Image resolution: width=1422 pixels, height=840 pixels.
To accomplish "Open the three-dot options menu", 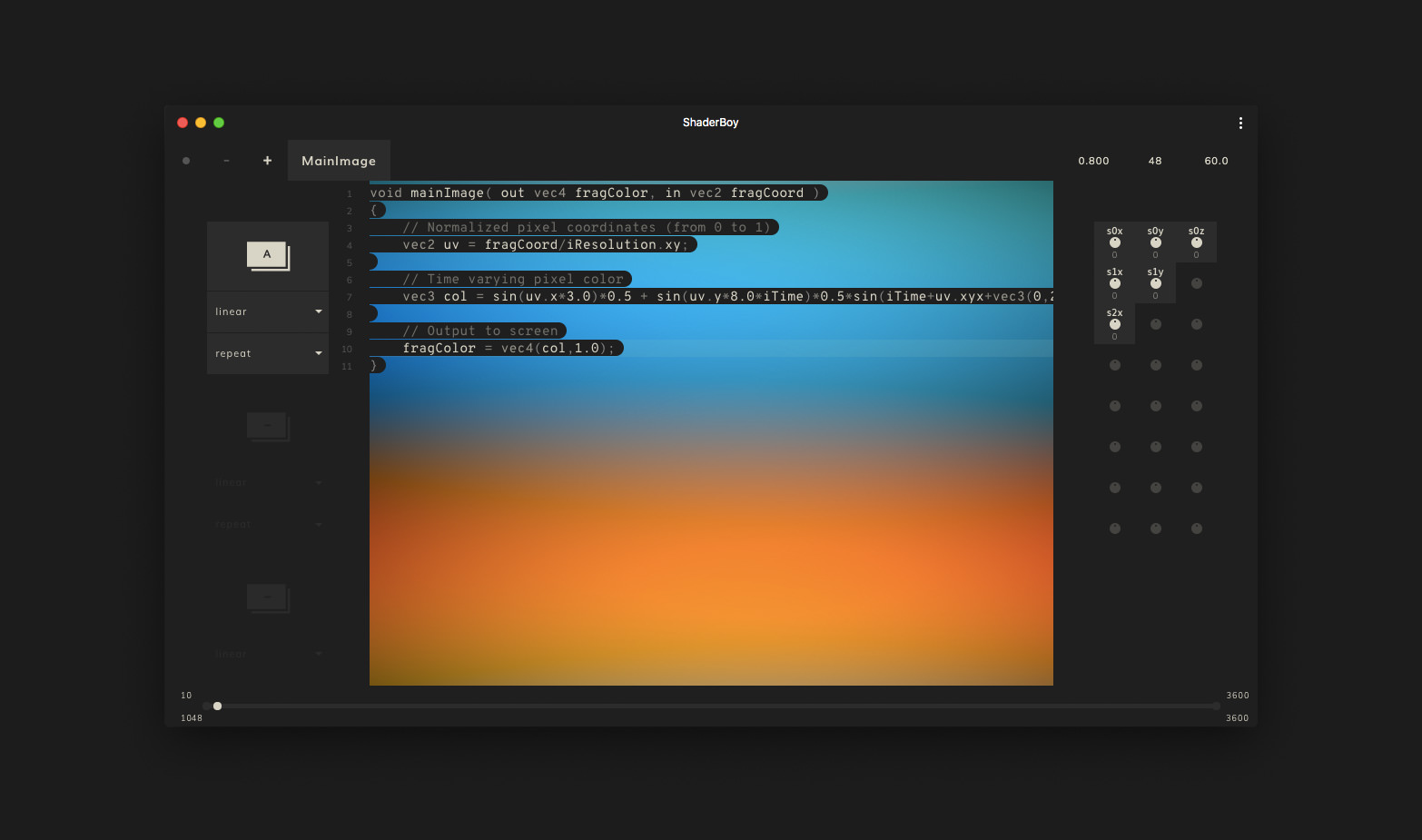I will pos(1240,123).
